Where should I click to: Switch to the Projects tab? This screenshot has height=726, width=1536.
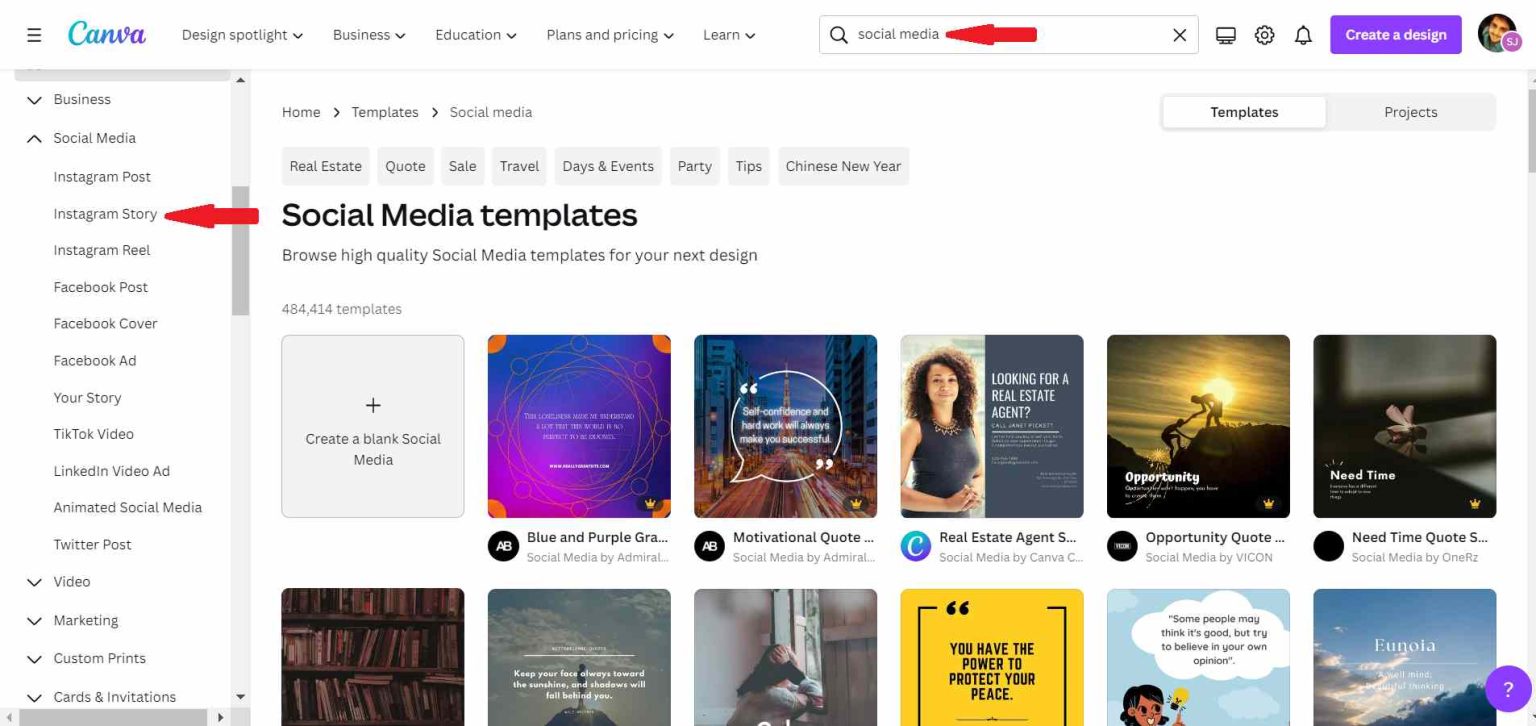(x=1410, y=111)
